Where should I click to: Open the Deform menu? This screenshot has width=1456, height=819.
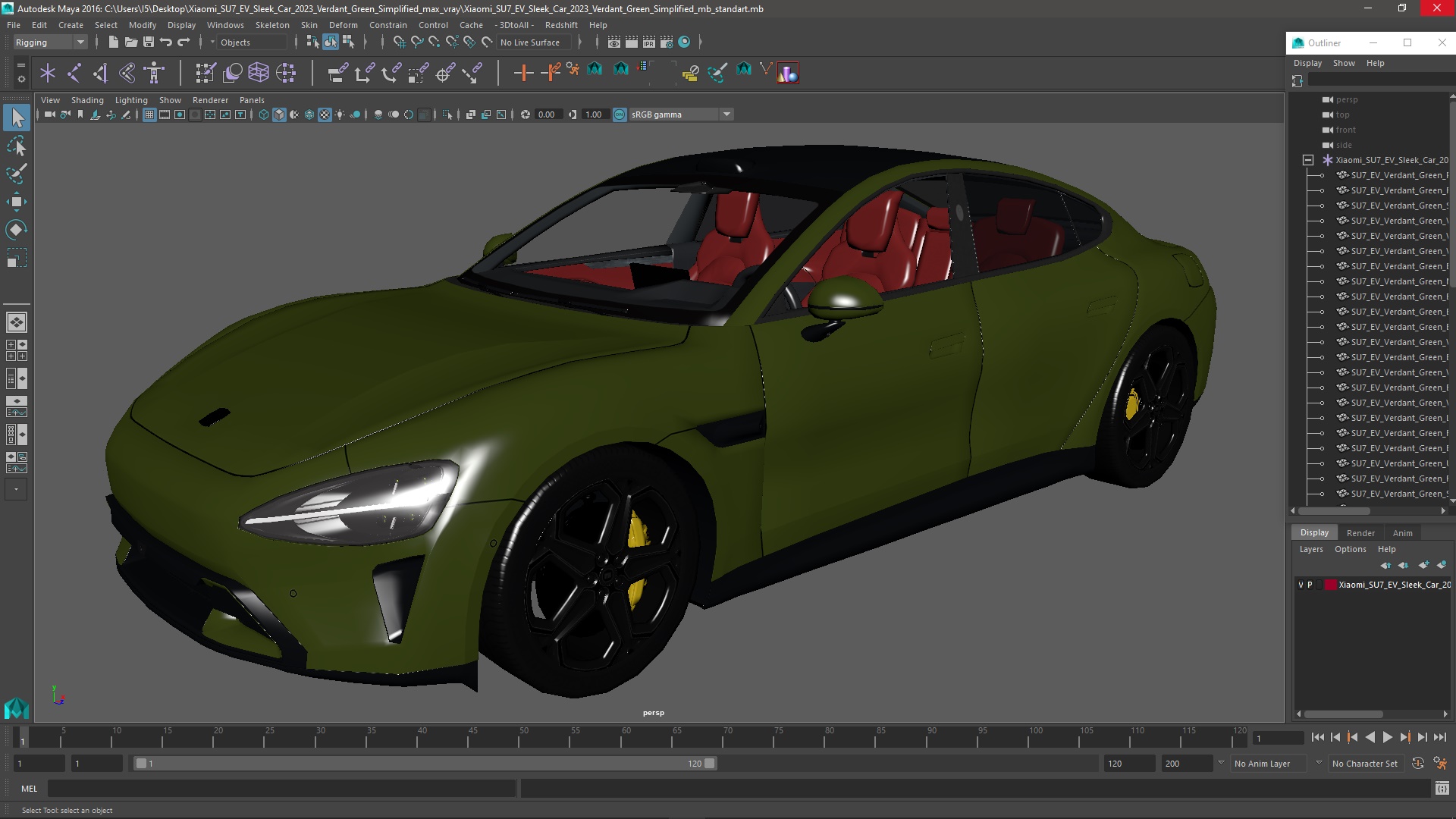point(343,25)
